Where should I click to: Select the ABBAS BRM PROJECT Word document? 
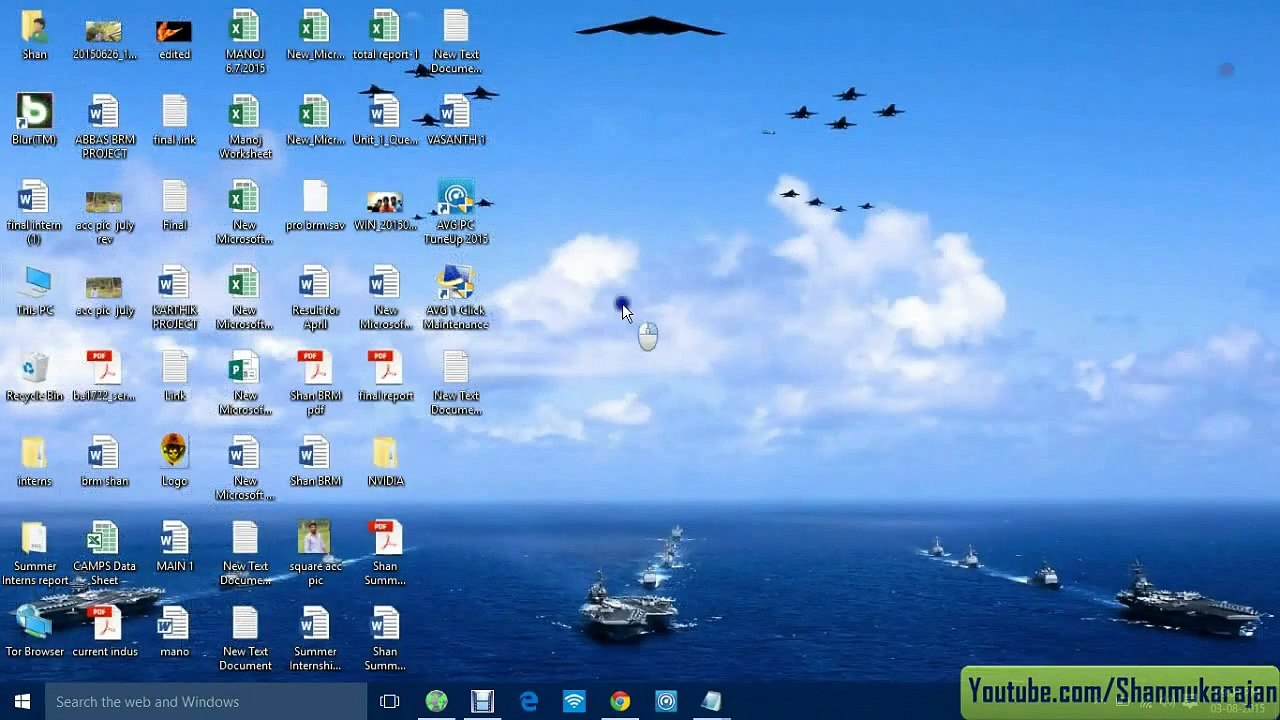[104, 127]
